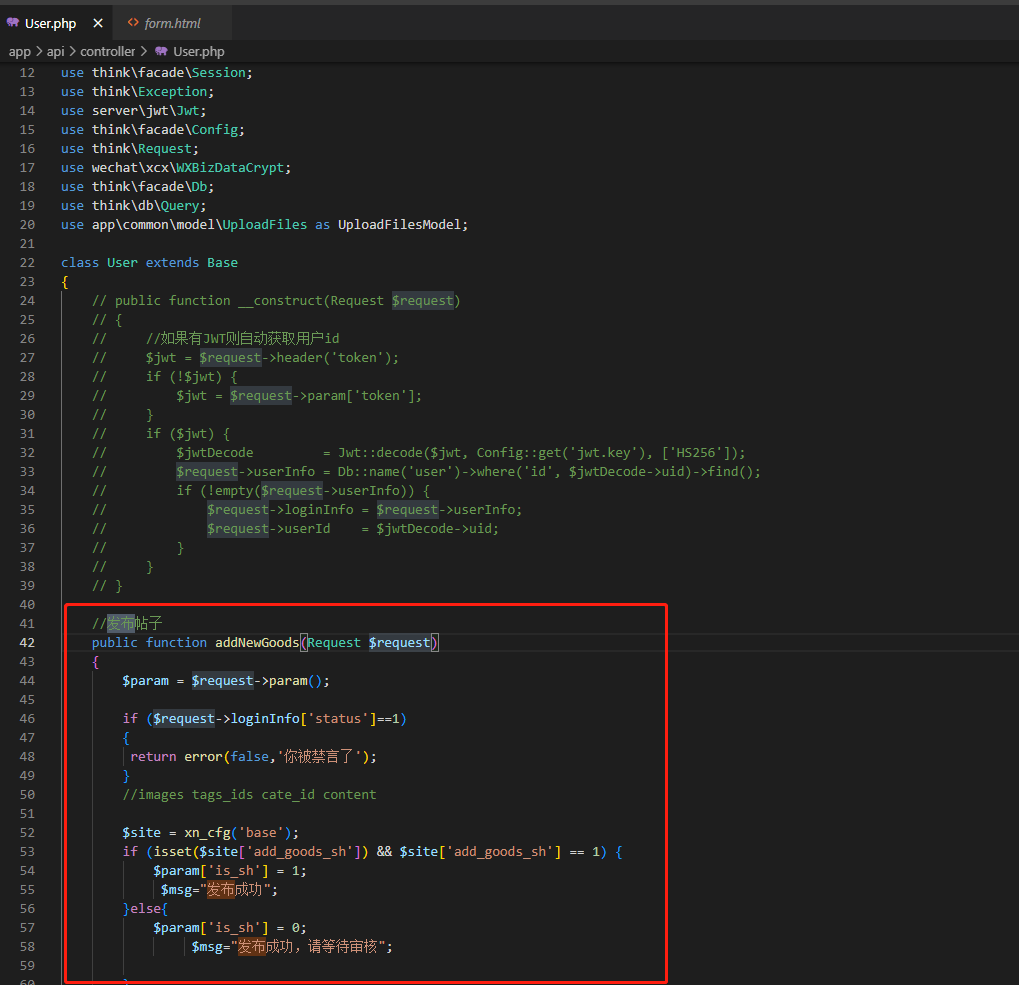Click WXBizDataCrypt in the use statement

point(233,168)
